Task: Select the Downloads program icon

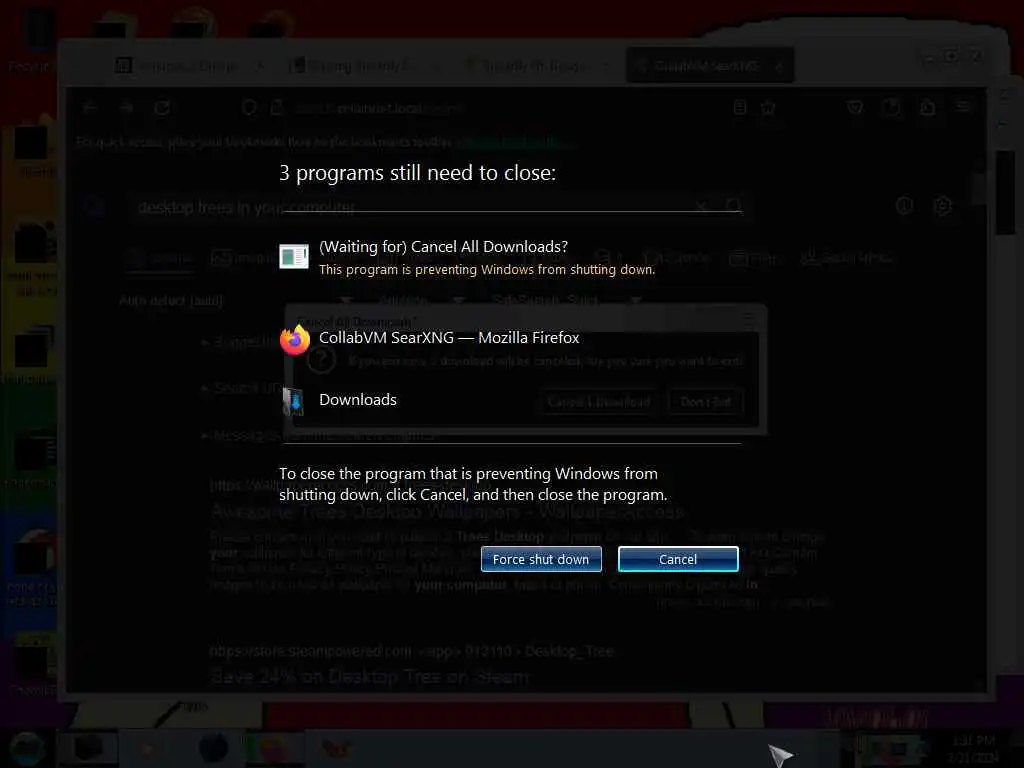Action: pos(293,401)
